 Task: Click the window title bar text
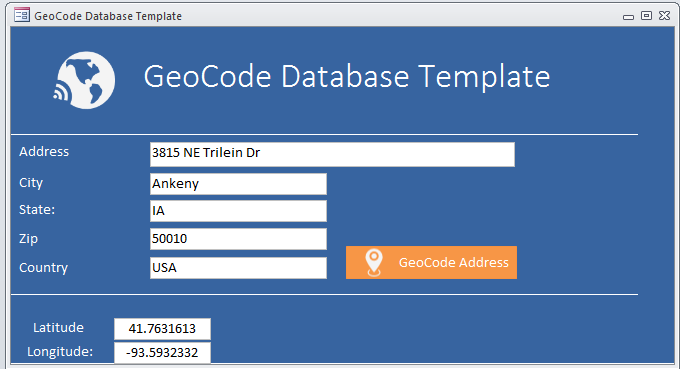click(x=108, y=16)
